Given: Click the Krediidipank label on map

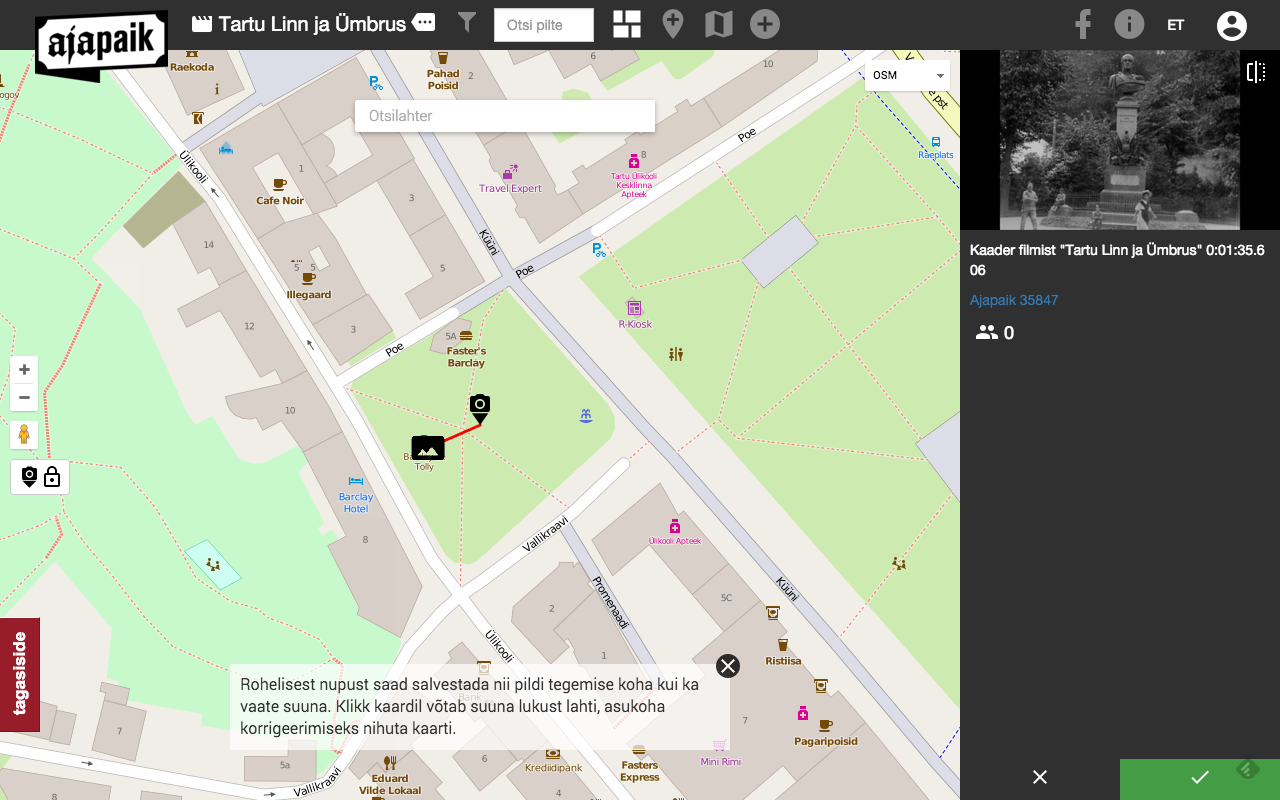Looking at the screenshot, I should 553,769.
